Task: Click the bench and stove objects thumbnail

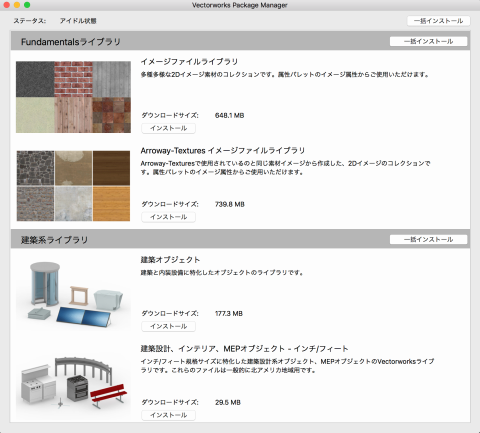Action: point(73,383)
